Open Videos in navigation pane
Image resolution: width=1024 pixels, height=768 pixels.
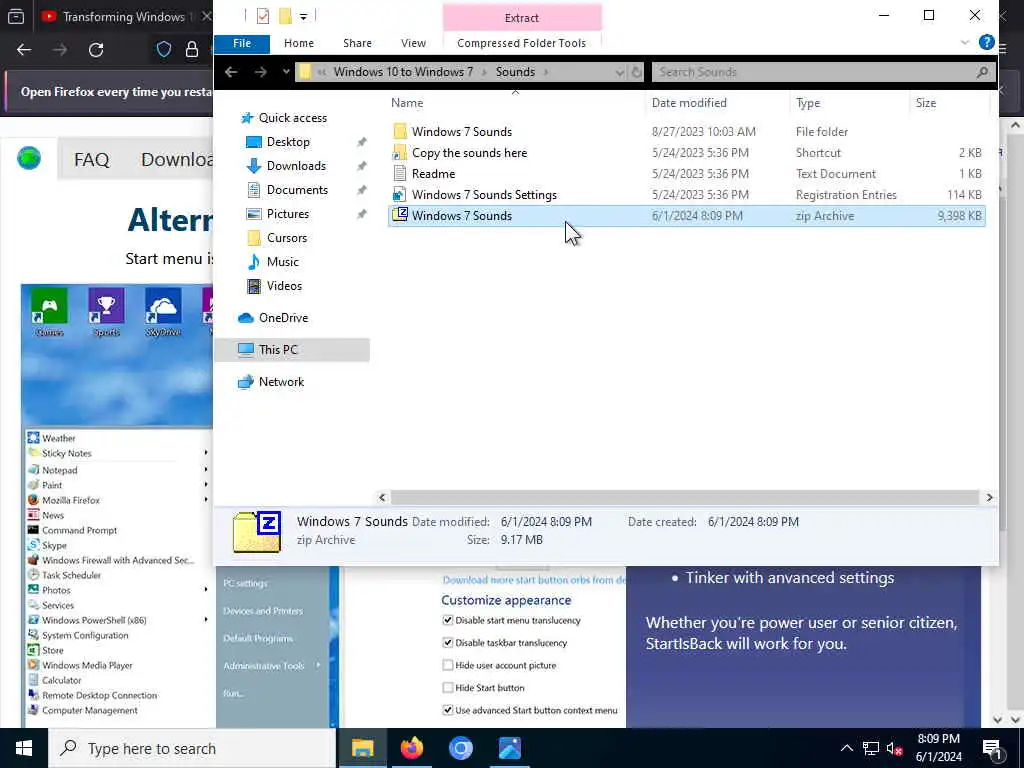pos(284,286)
